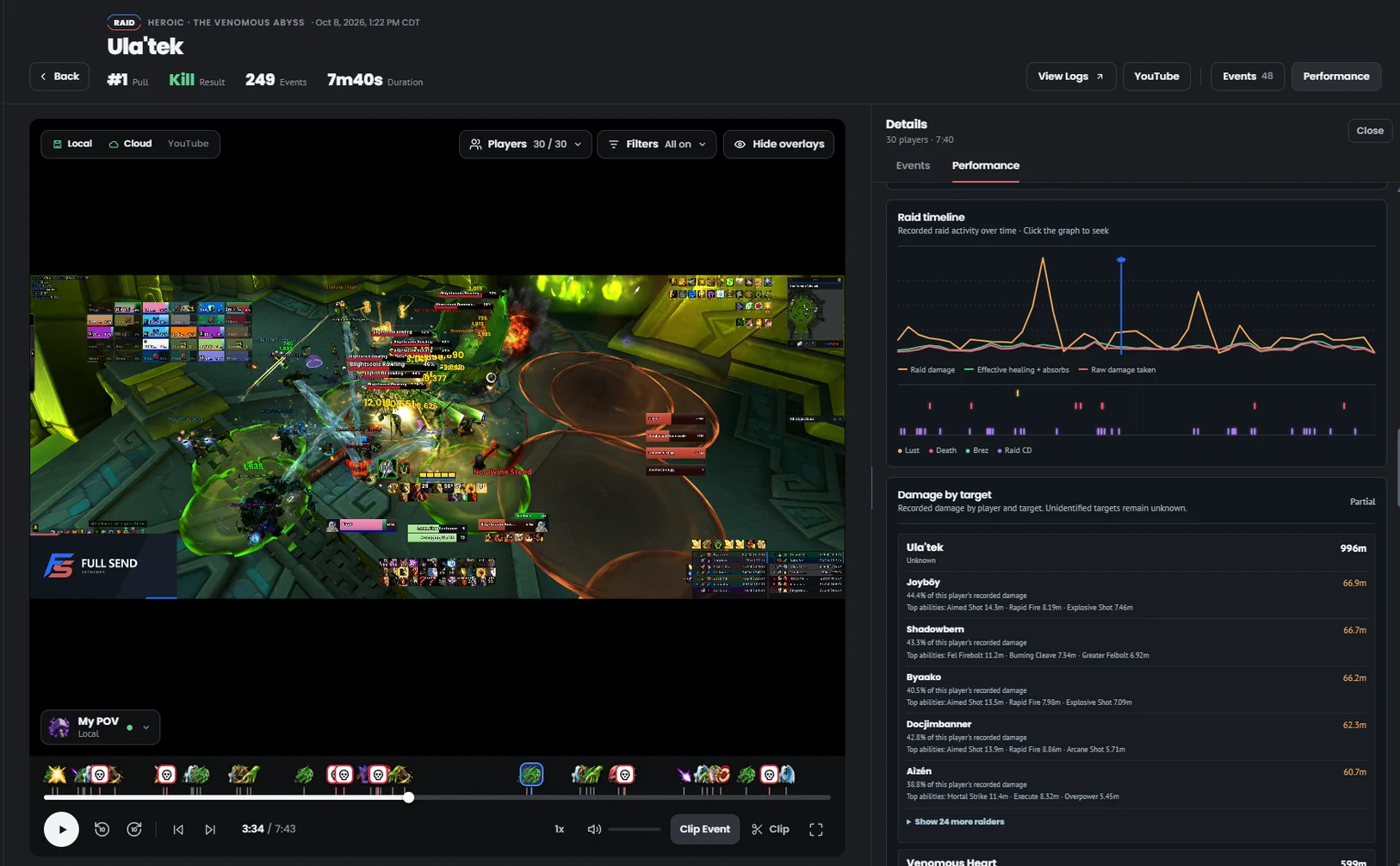Click the video seek bar handle
This screenshot has height=866, width=1400.
[409, 797]
